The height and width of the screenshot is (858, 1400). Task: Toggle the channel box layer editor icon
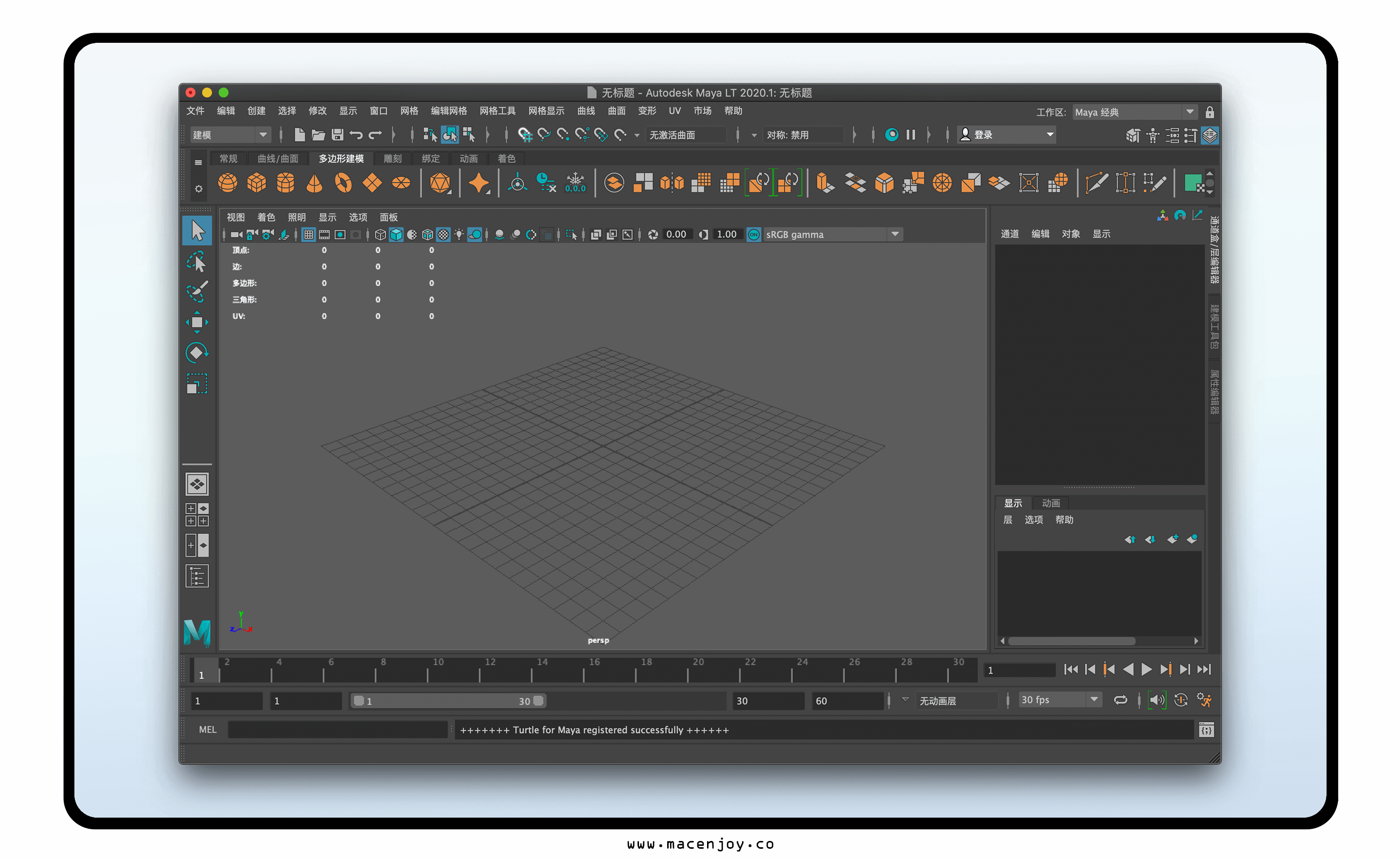click(1210, 135)
